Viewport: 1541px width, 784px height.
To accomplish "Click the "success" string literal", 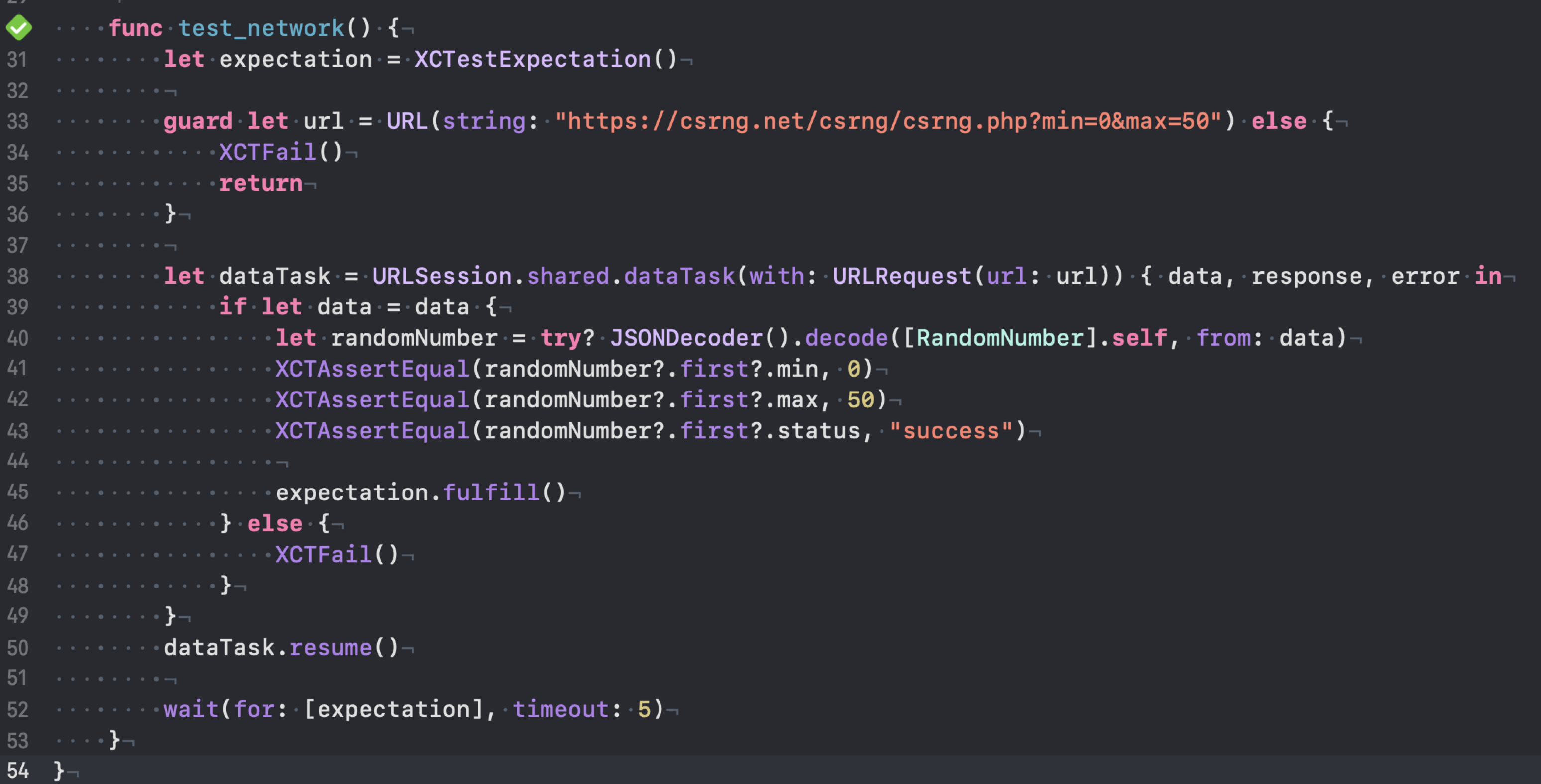I will click(951, 431).
